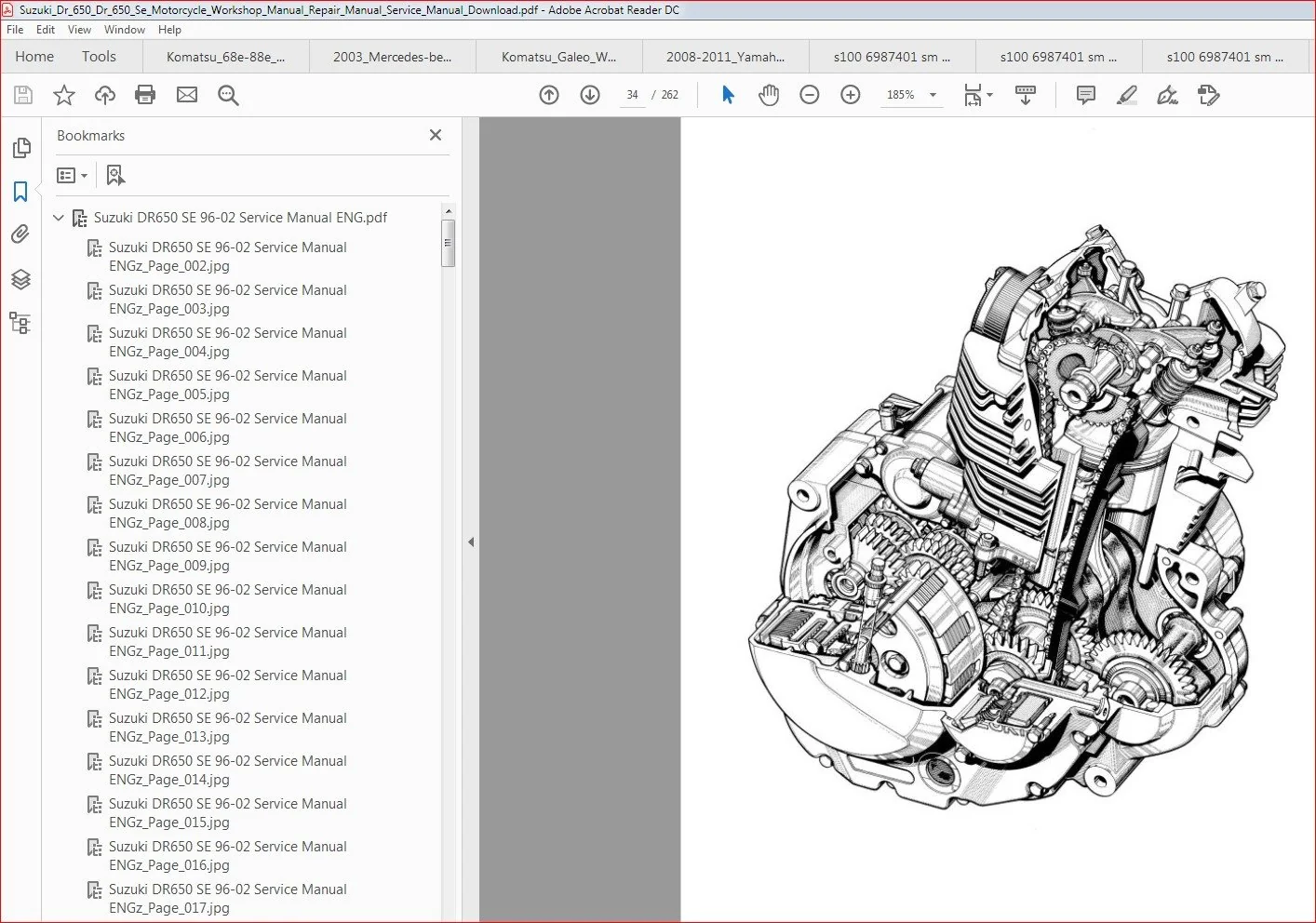Viewport: 1316px width, 923px height.
Task: Select bookmark ENGz_Page_006.jpg
Action: tap(227, 428)
